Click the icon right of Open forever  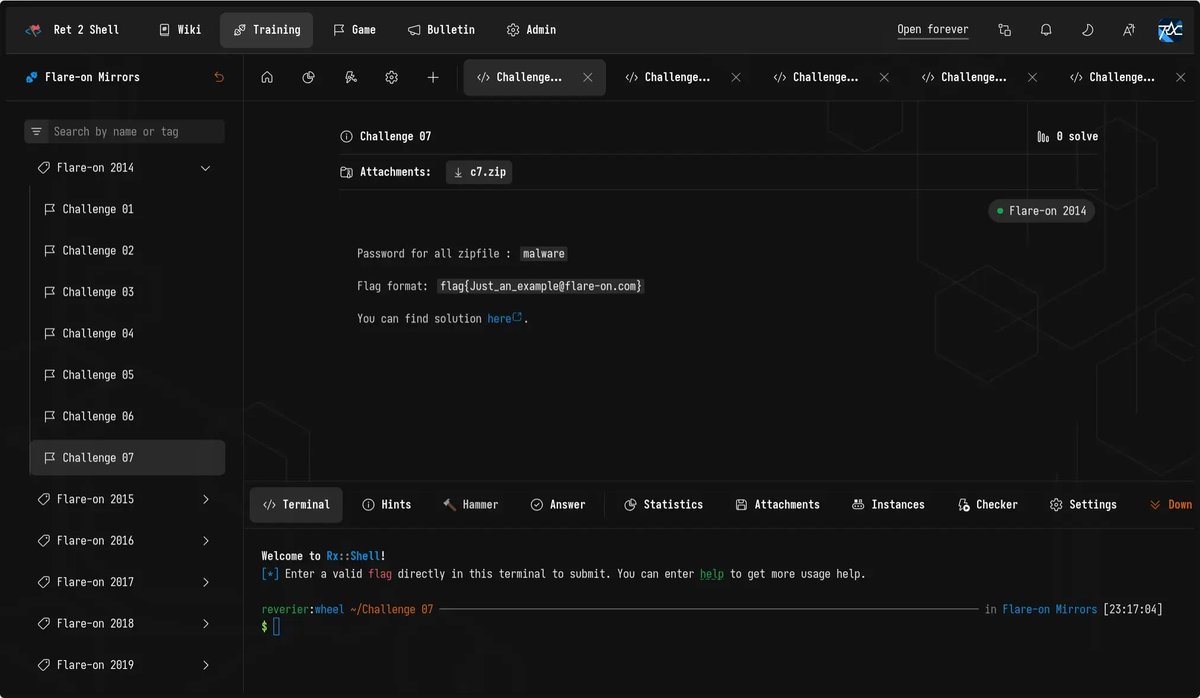click(x=1005, y=30)
